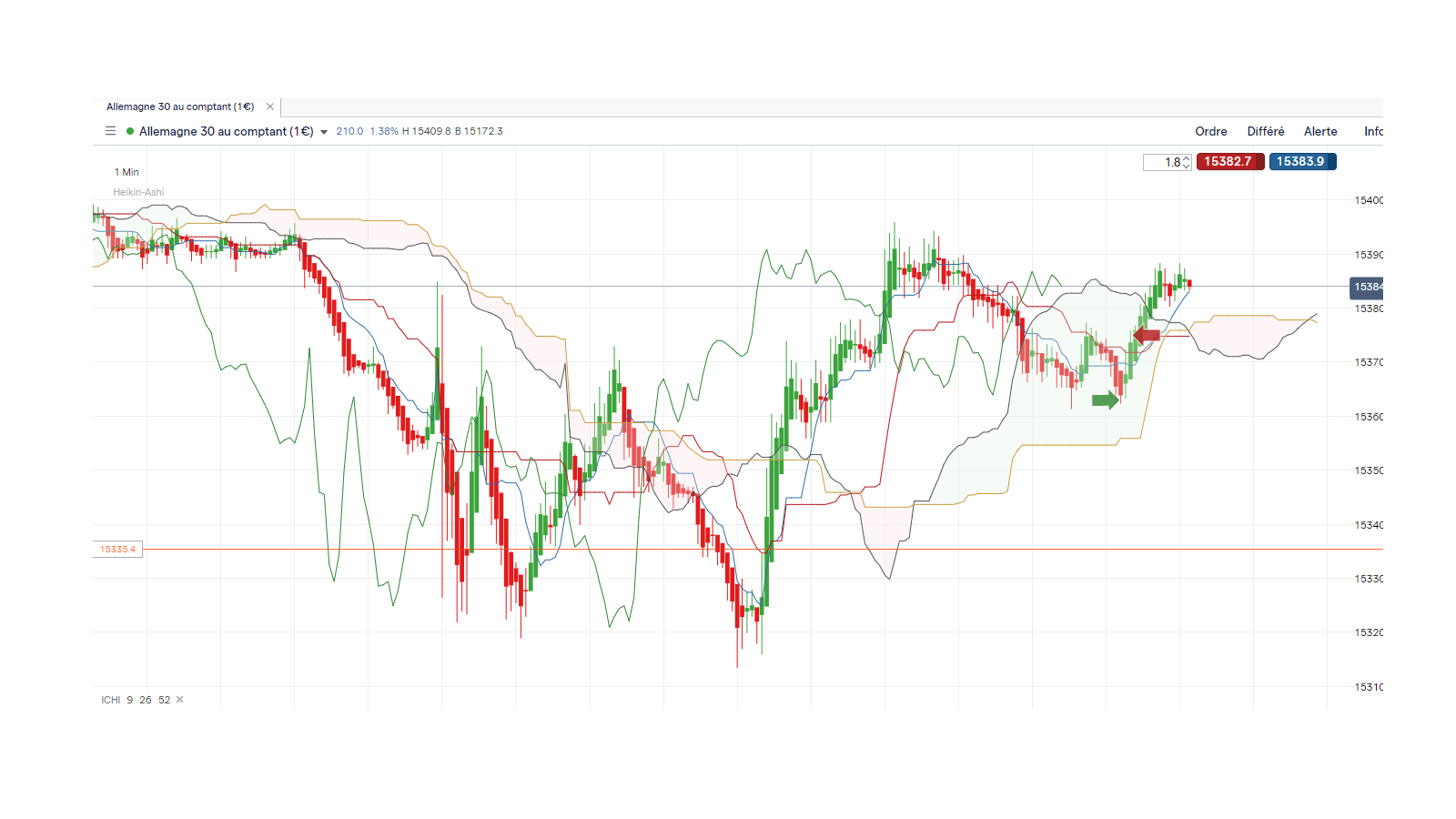The height and width of the screenshot is (819, 1456).
Task: Open the Alerte tab
Action: tap(1320, 131)
